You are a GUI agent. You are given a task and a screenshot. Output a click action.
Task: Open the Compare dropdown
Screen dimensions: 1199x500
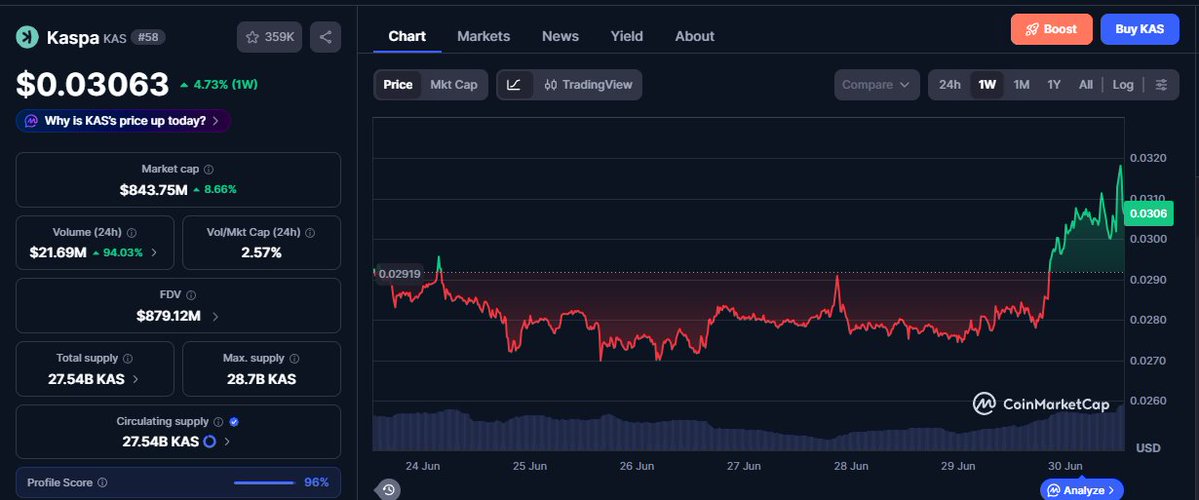point(876,85)
